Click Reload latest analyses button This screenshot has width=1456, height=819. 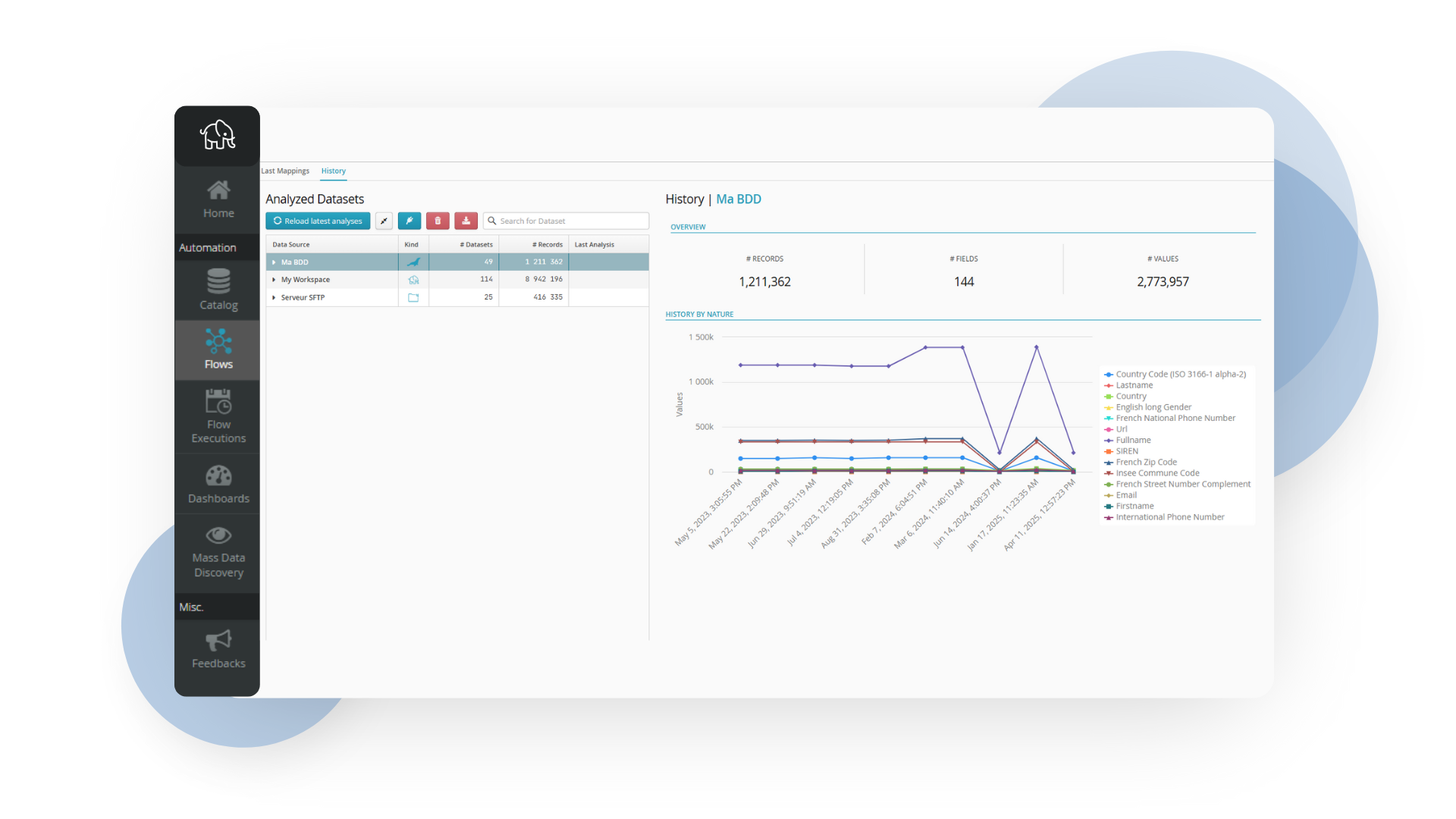318,221
